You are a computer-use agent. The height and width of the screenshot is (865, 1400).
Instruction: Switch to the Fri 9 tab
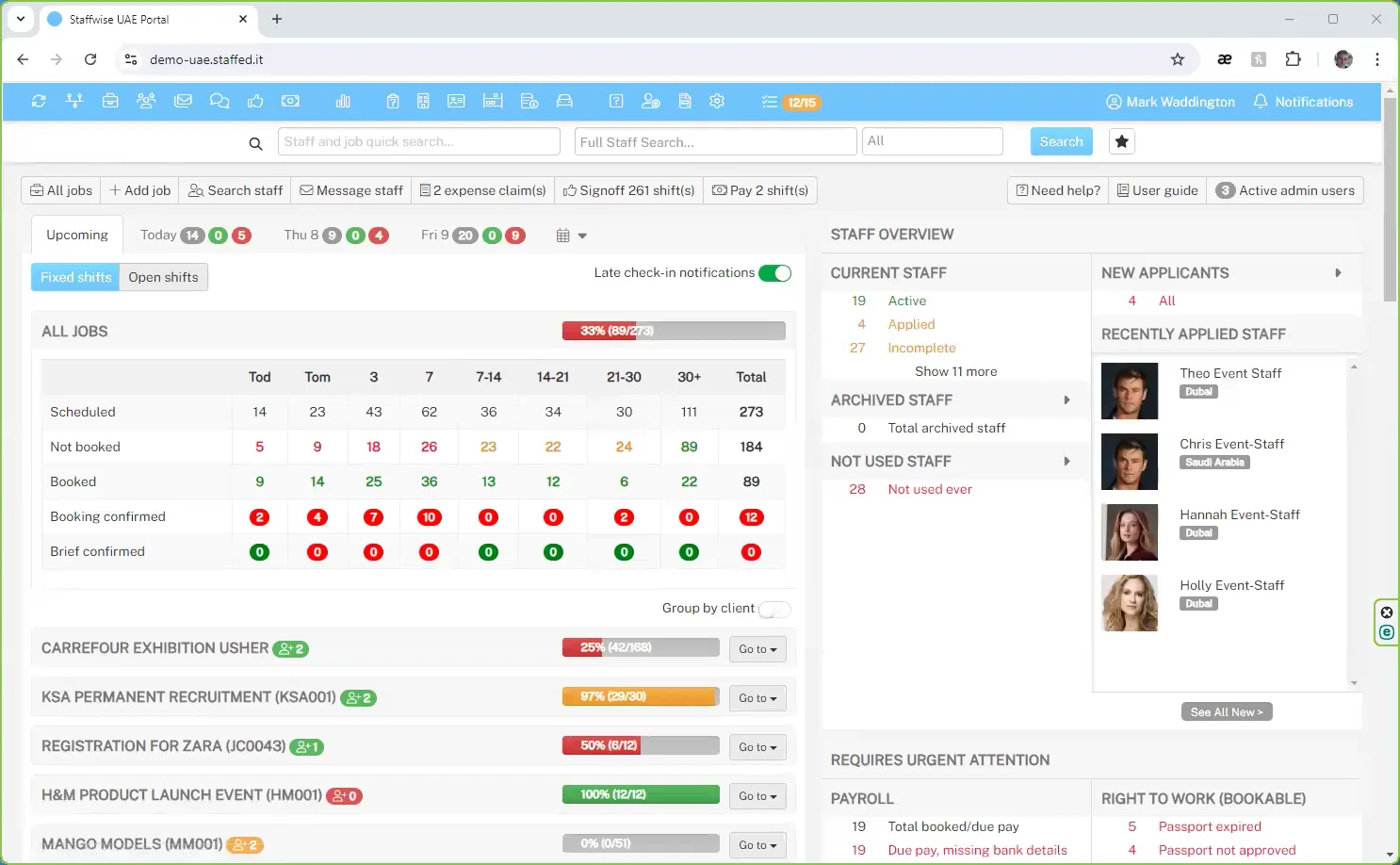pos(473,236)
